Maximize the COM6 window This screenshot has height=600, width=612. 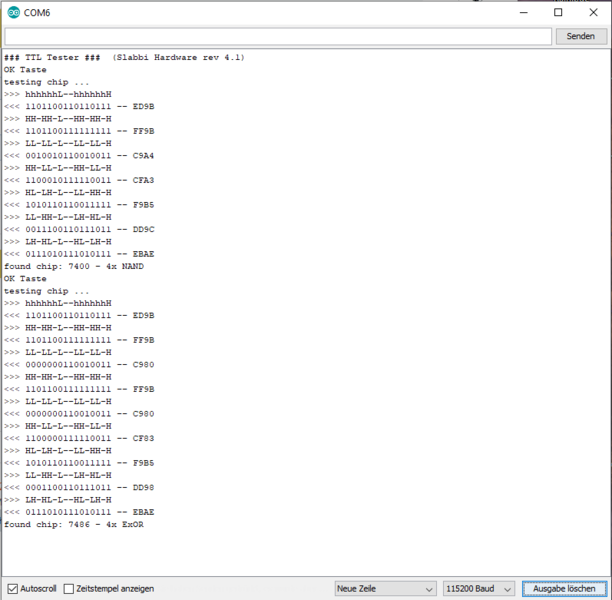click(x=558, y=12)
